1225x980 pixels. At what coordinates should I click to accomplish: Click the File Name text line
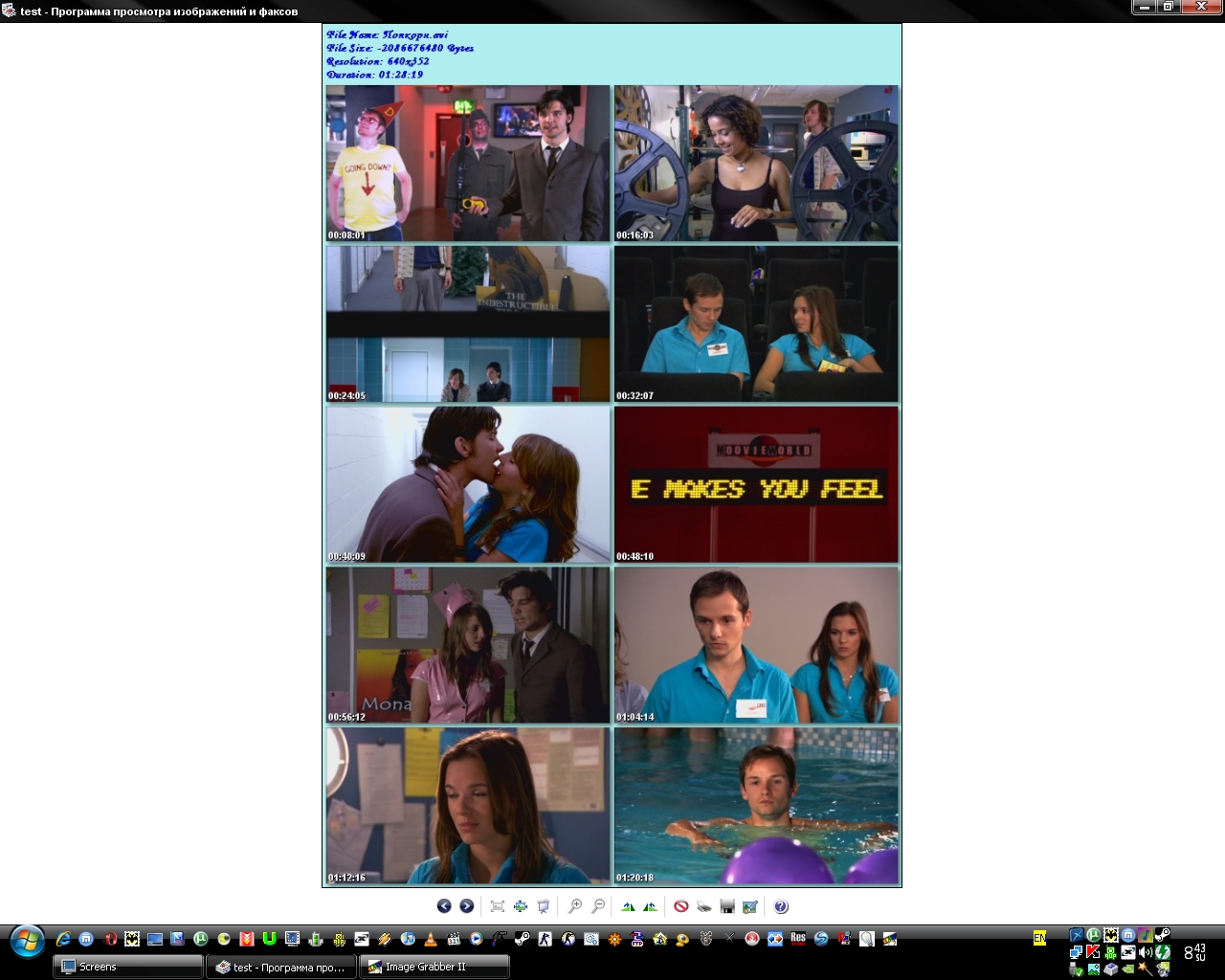click(x=388, y=34)
